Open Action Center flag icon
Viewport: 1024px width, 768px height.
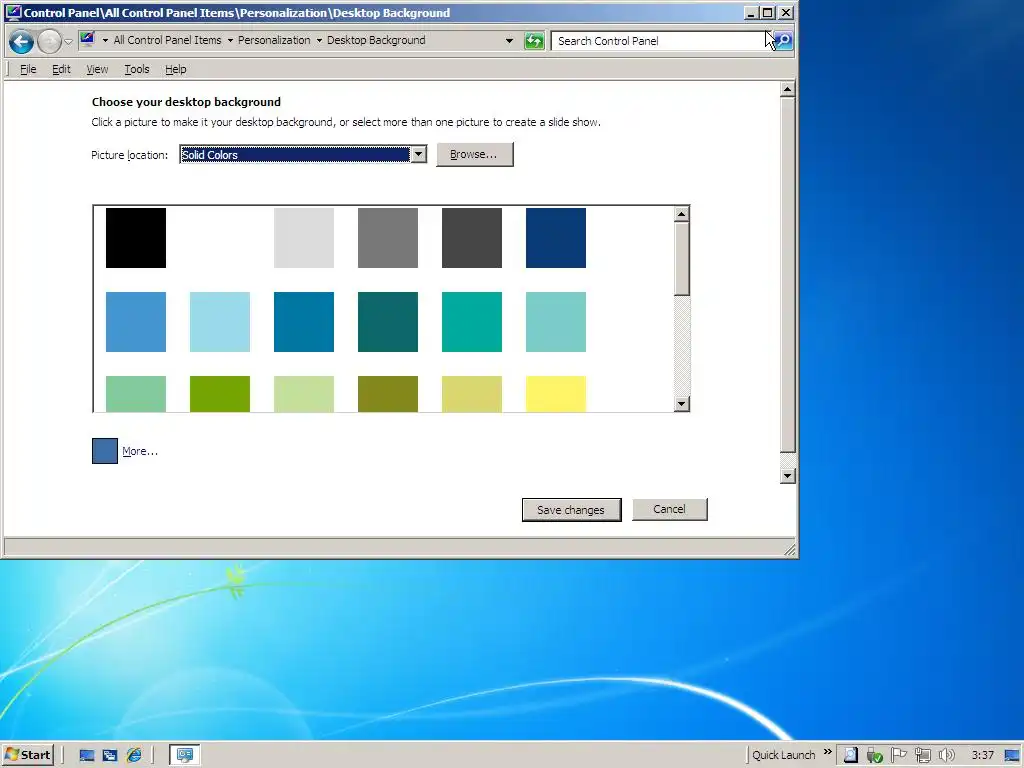899,756
